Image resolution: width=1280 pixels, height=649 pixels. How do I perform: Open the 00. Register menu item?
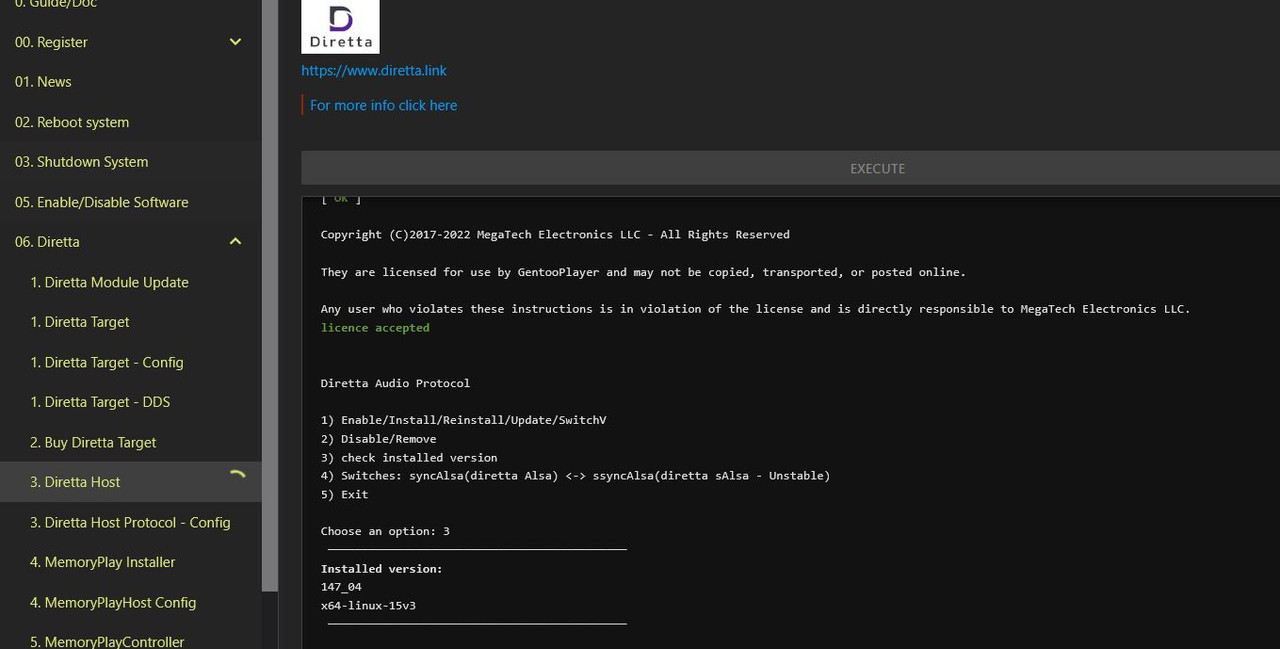click(131, 42)
